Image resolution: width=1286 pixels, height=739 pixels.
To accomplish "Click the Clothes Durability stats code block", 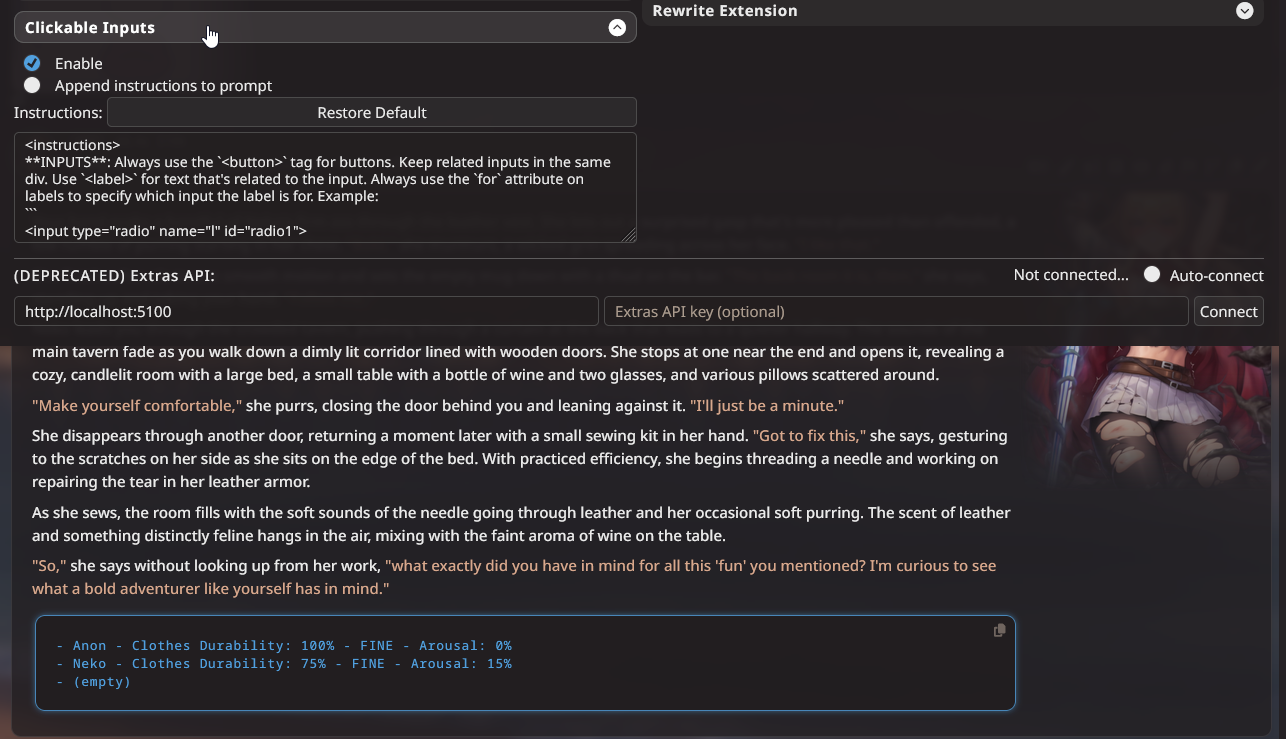I will tap(500, 663).
